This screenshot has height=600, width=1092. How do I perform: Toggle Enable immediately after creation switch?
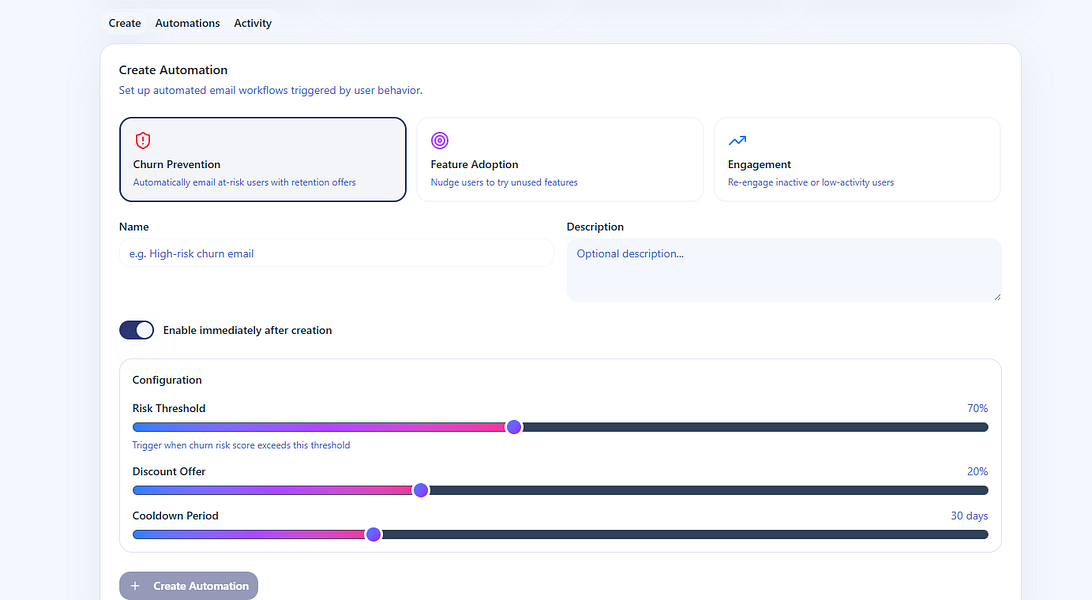click(136, 330)
